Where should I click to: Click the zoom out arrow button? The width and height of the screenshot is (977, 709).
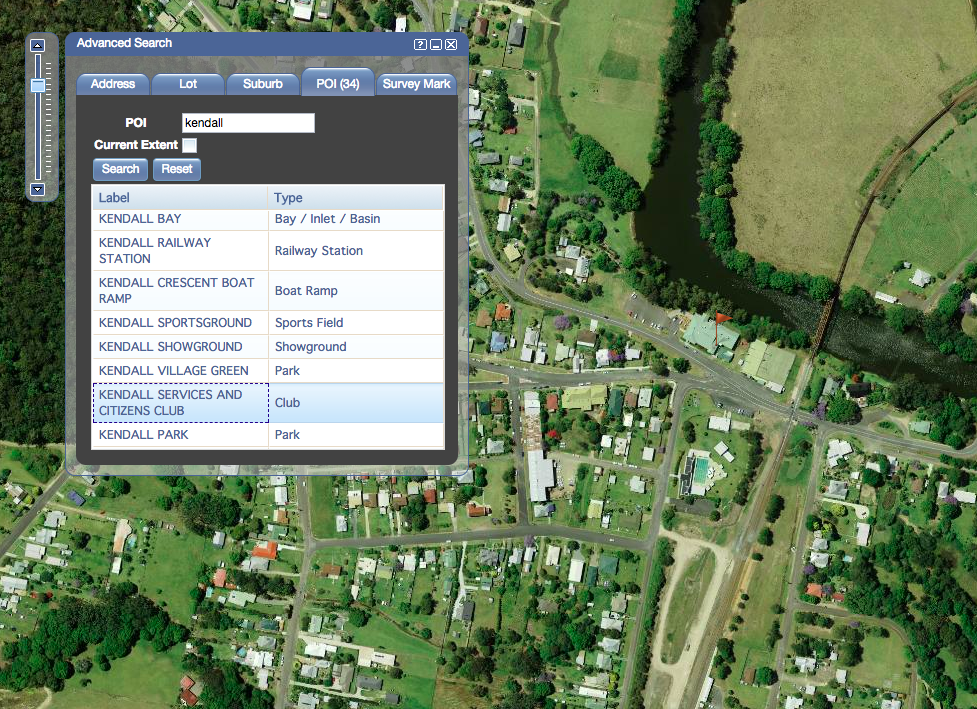38,189
